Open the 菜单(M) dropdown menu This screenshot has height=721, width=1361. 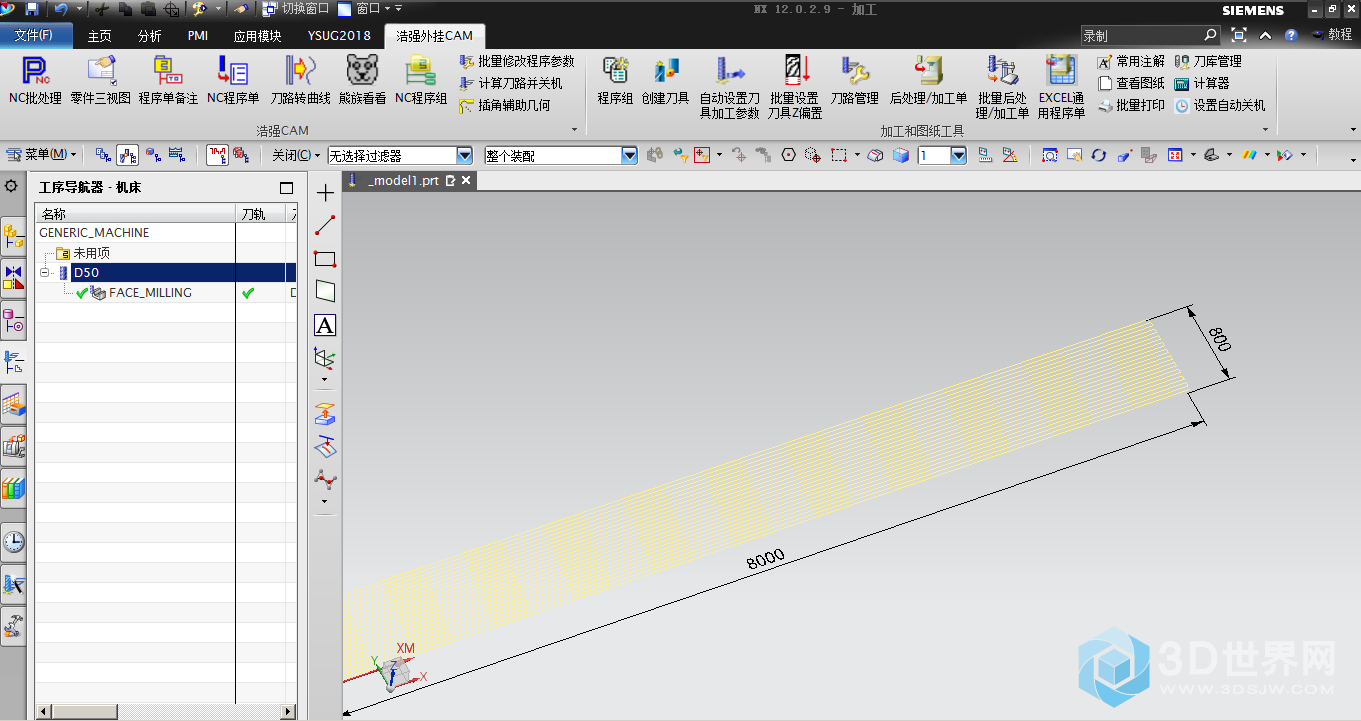(42, 155)
